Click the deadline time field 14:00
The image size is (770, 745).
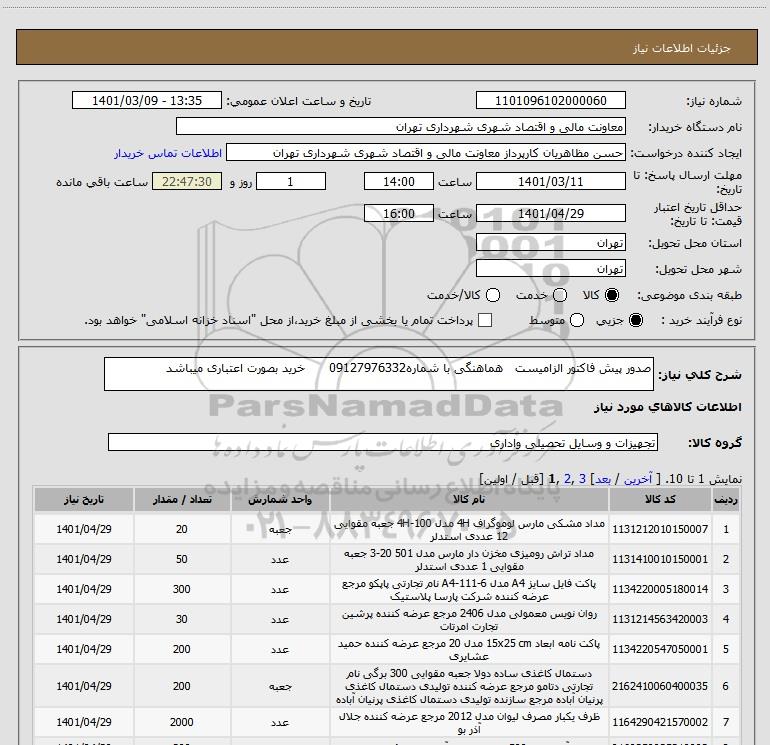pyautogui.click(x=399, y=181)
